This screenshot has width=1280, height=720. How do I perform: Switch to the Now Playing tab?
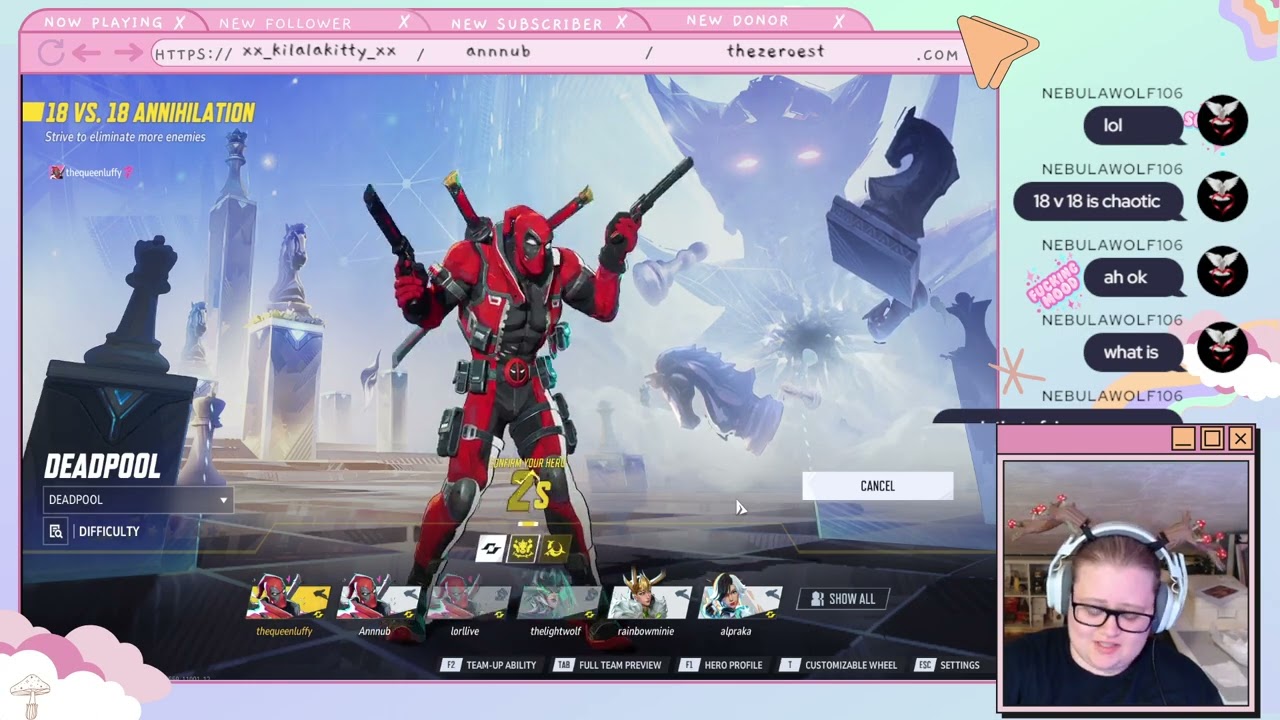pyautogui.click(x=103, y=22)
